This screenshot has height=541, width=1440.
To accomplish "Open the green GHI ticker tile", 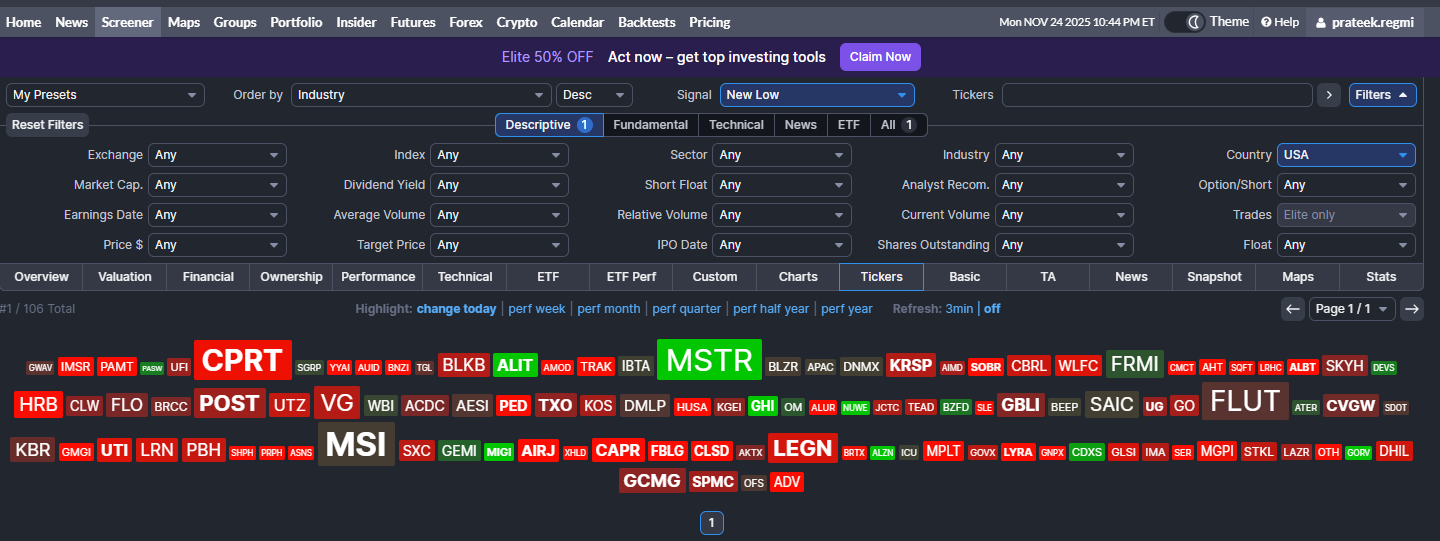I will pos(762,406).
